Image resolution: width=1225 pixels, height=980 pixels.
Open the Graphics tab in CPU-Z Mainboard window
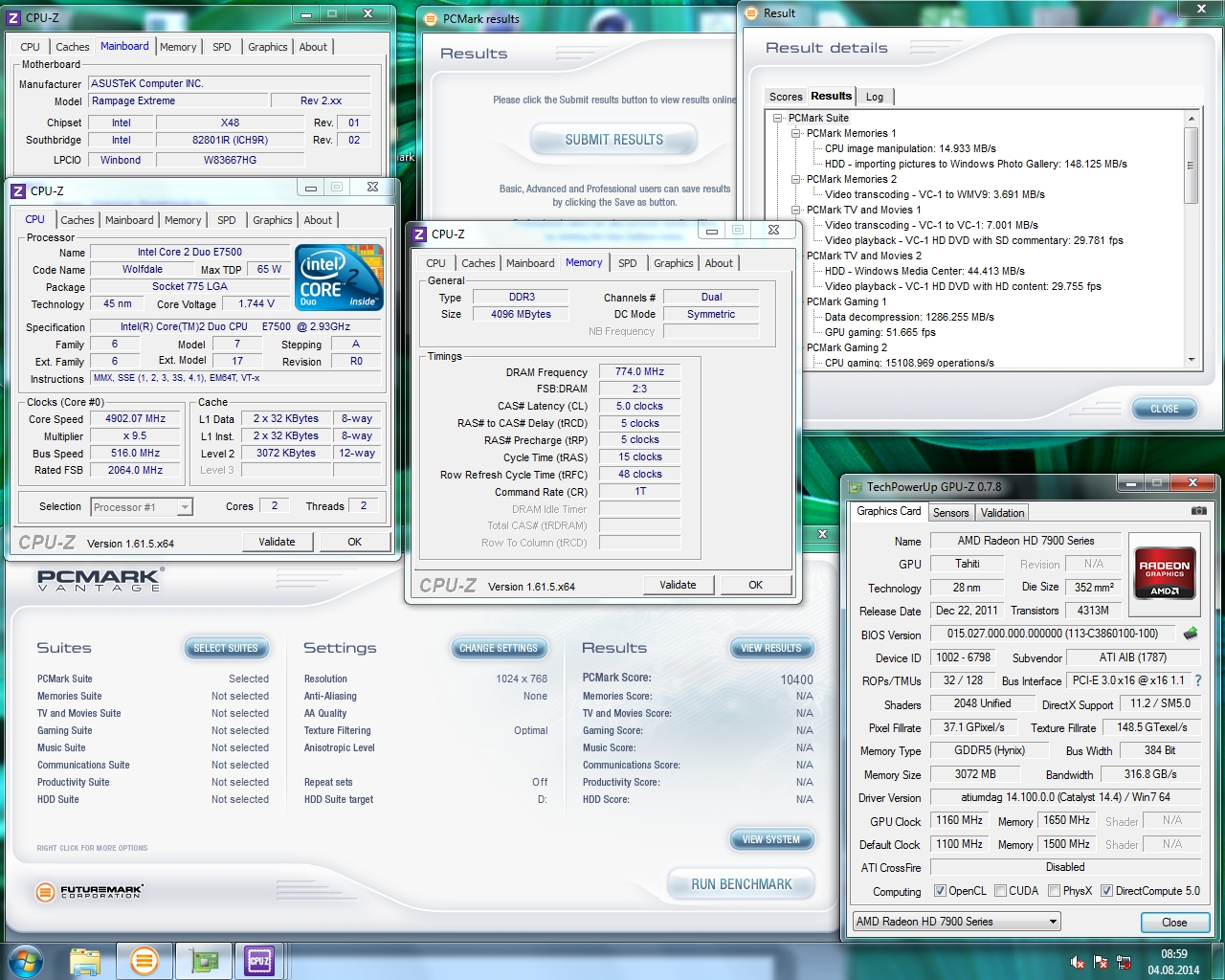pos(268,47)
